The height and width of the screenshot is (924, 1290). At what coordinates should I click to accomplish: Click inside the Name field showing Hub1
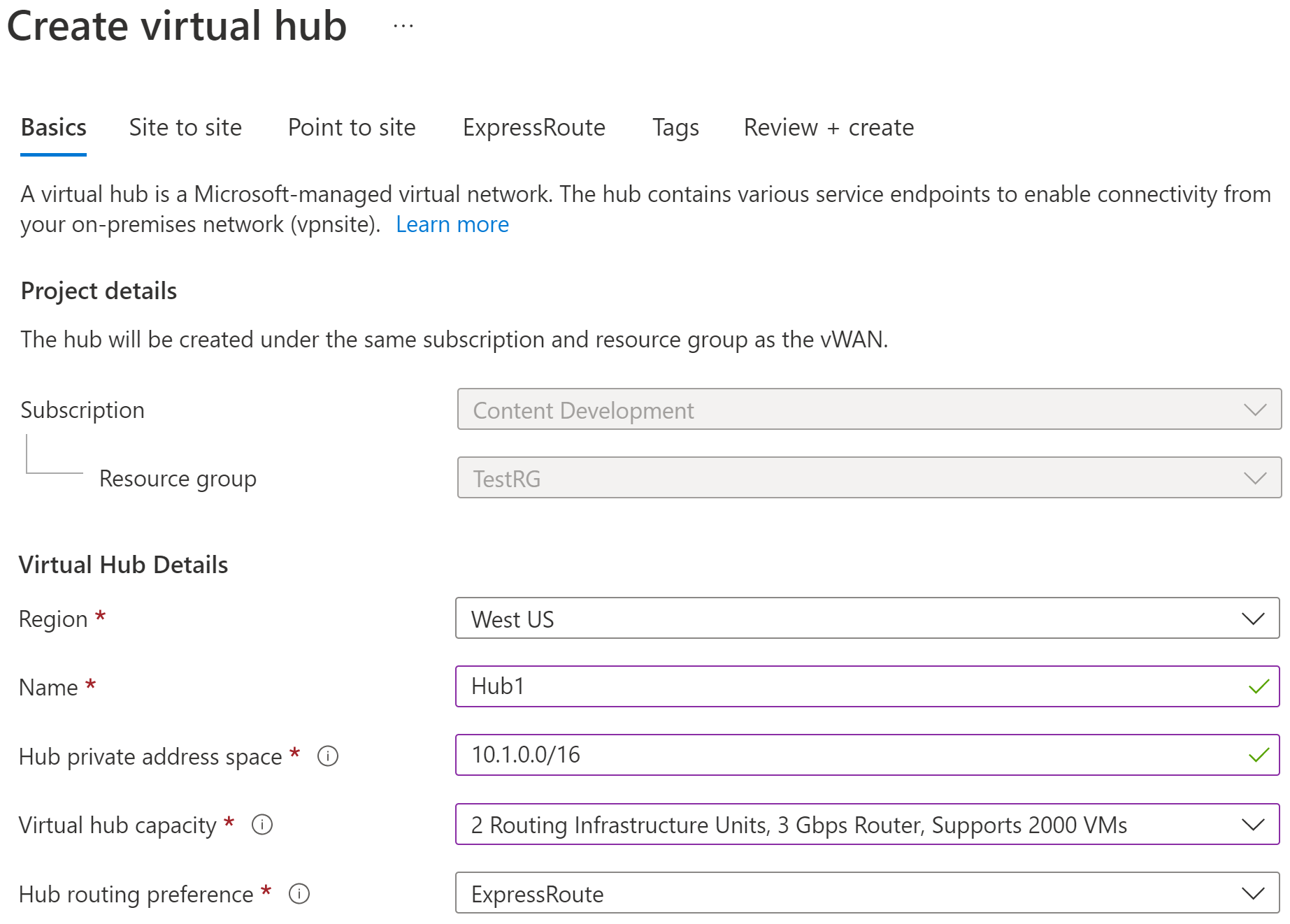pyautogui.click(x=769, y=686)
